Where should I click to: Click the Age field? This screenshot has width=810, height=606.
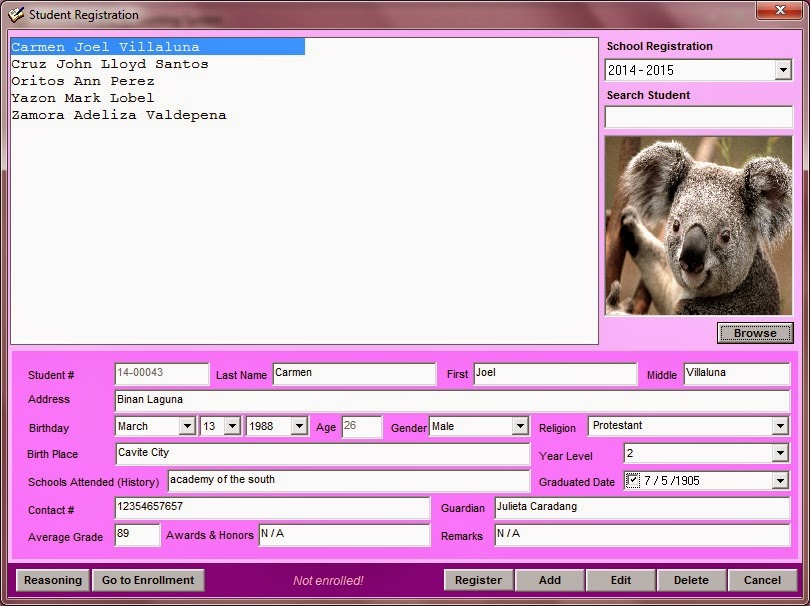click(x=362, y=427)
